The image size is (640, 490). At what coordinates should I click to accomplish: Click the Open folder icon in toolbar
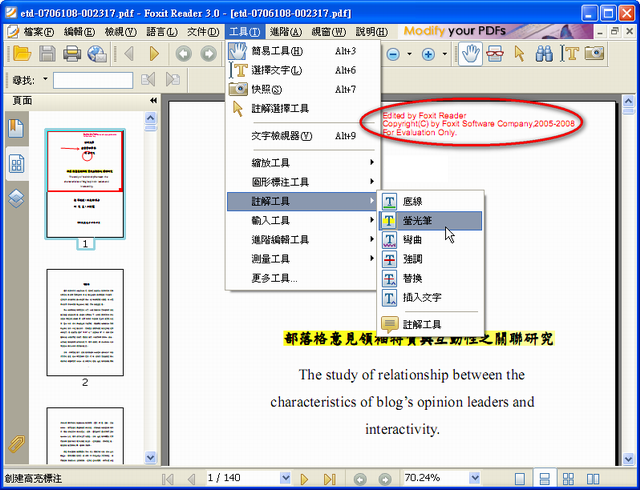pyautogui.click(x=20, y=54)
